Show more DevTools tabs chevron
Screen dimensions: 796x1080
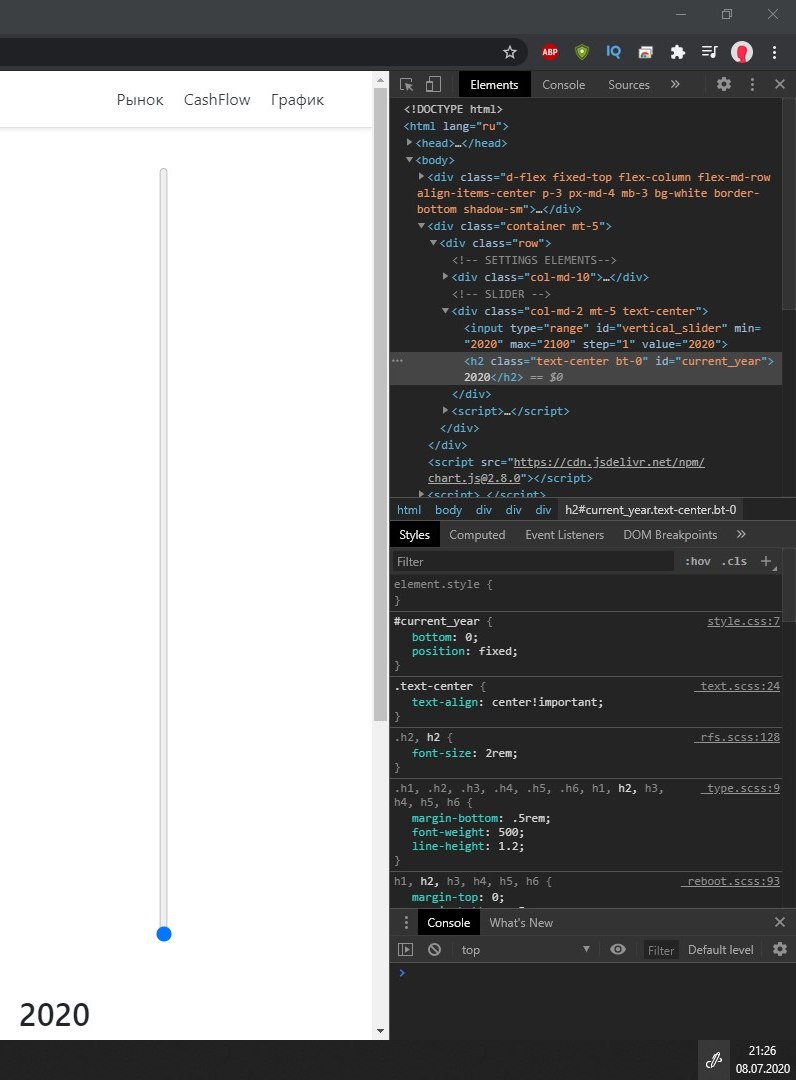(675, 84)
